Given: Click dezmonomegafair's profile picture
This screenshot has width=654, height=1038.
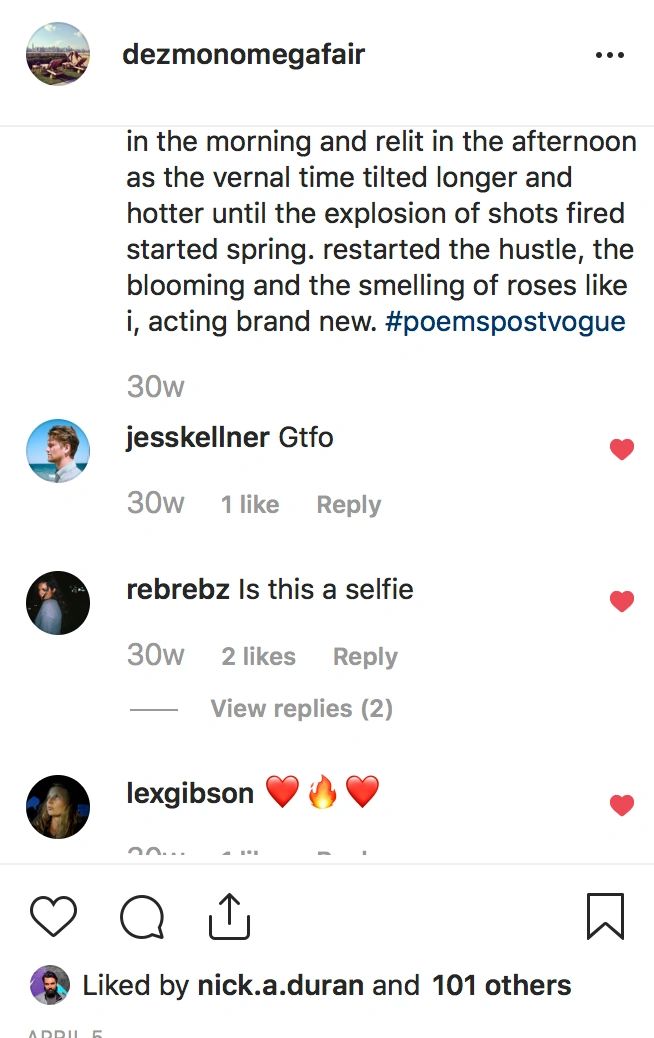Looking at the screenshot, I should [x=58, y=54].
